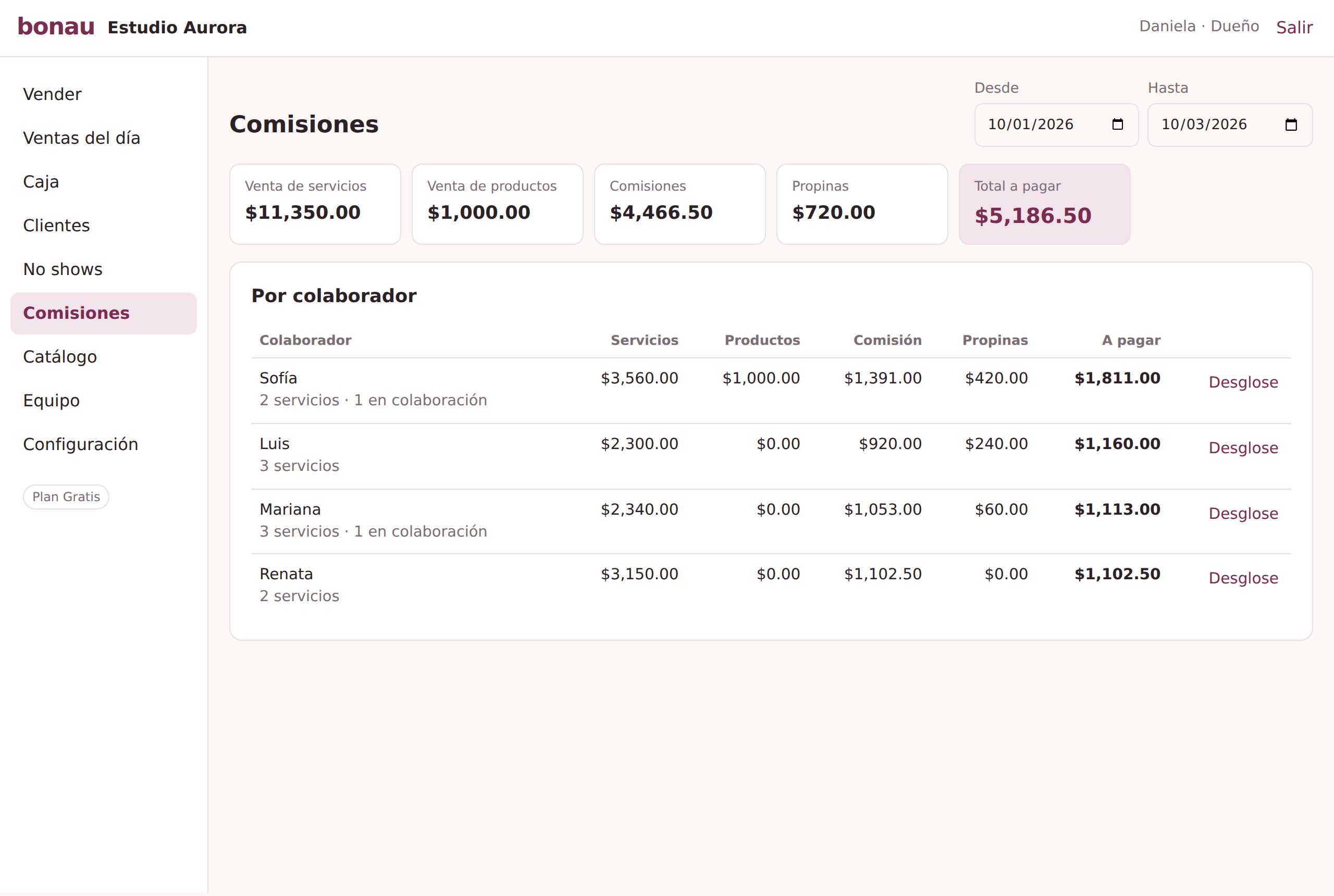Click Renata's a pagar $1,102.50
The width and height of the screenshot is (1334, 896).
[1117, 574]
